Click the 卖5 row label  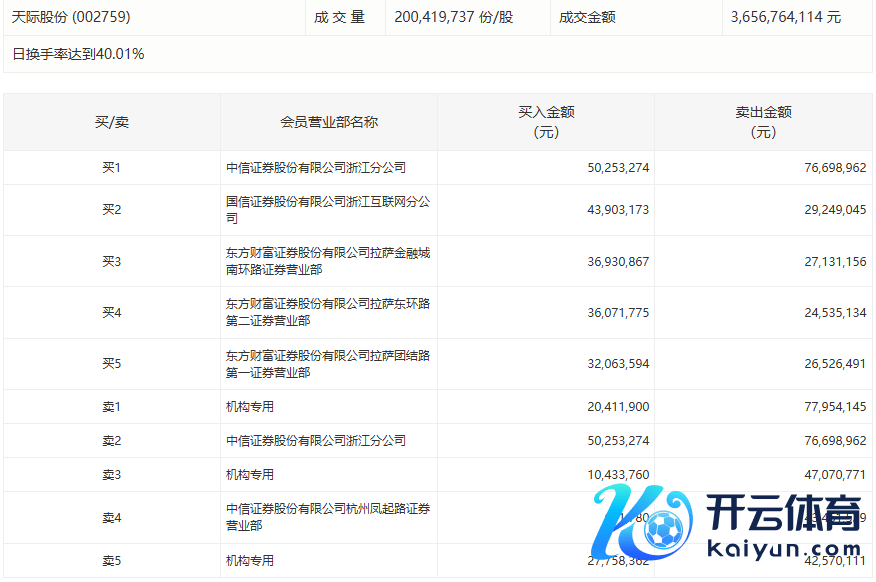pyautogui.click(x=111, y=561)
